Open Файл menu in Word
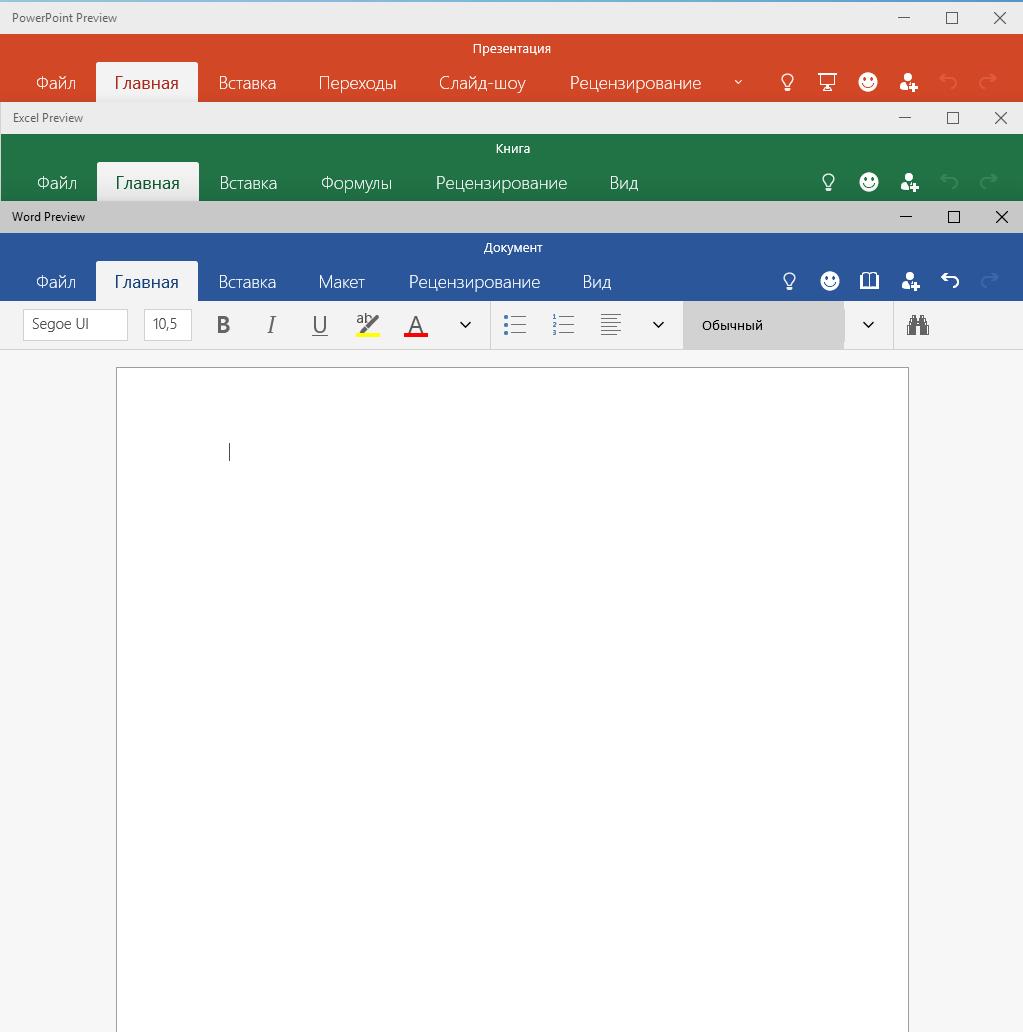 pyautogui.click(x=56, y=282)
